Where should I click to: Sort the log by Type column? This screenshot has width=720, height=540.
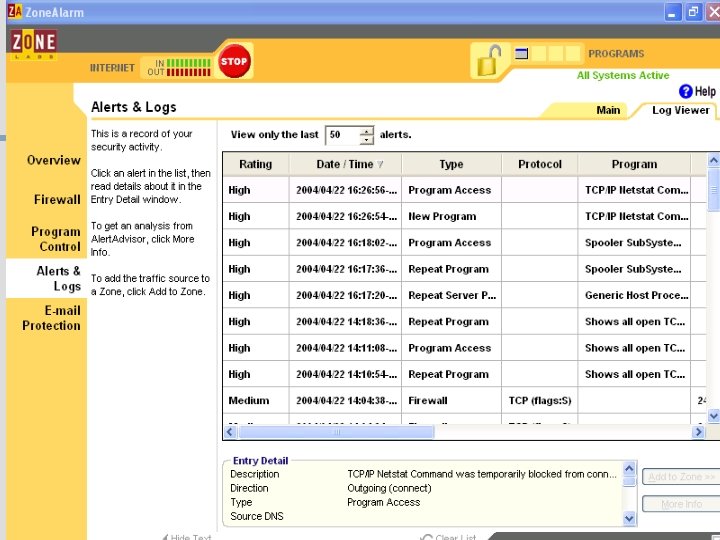coord(451,164)
